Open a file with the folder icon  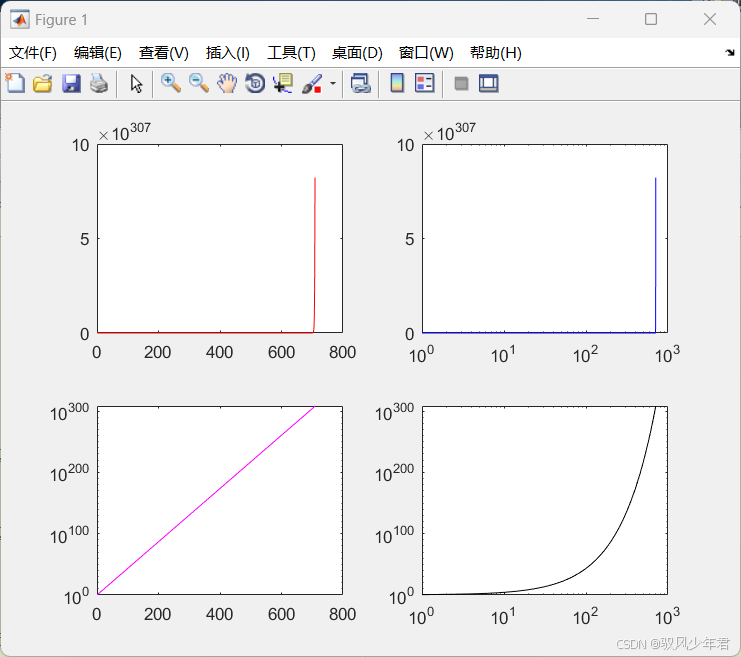tap(43, 84)
